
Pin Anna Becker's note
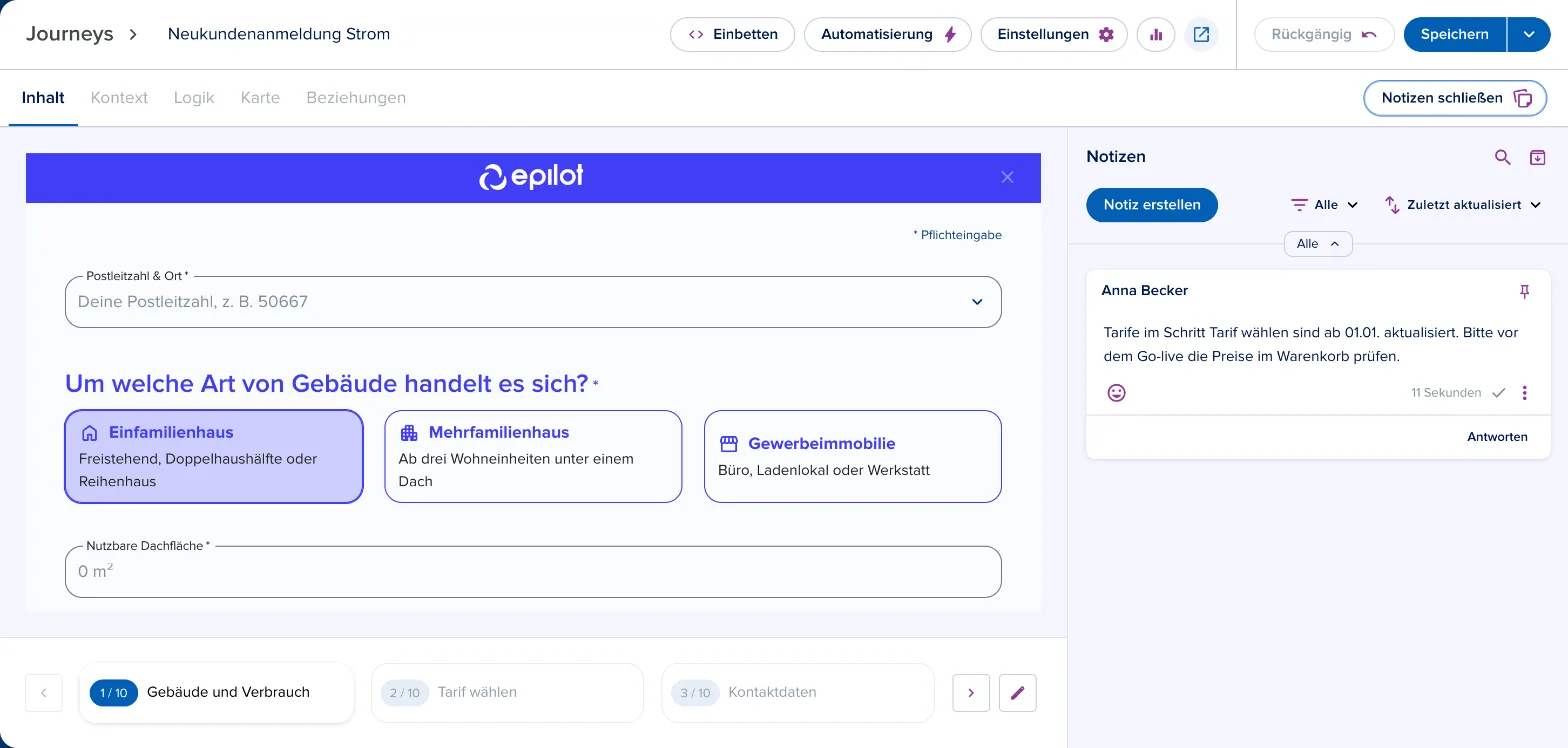click(1525, 291)
